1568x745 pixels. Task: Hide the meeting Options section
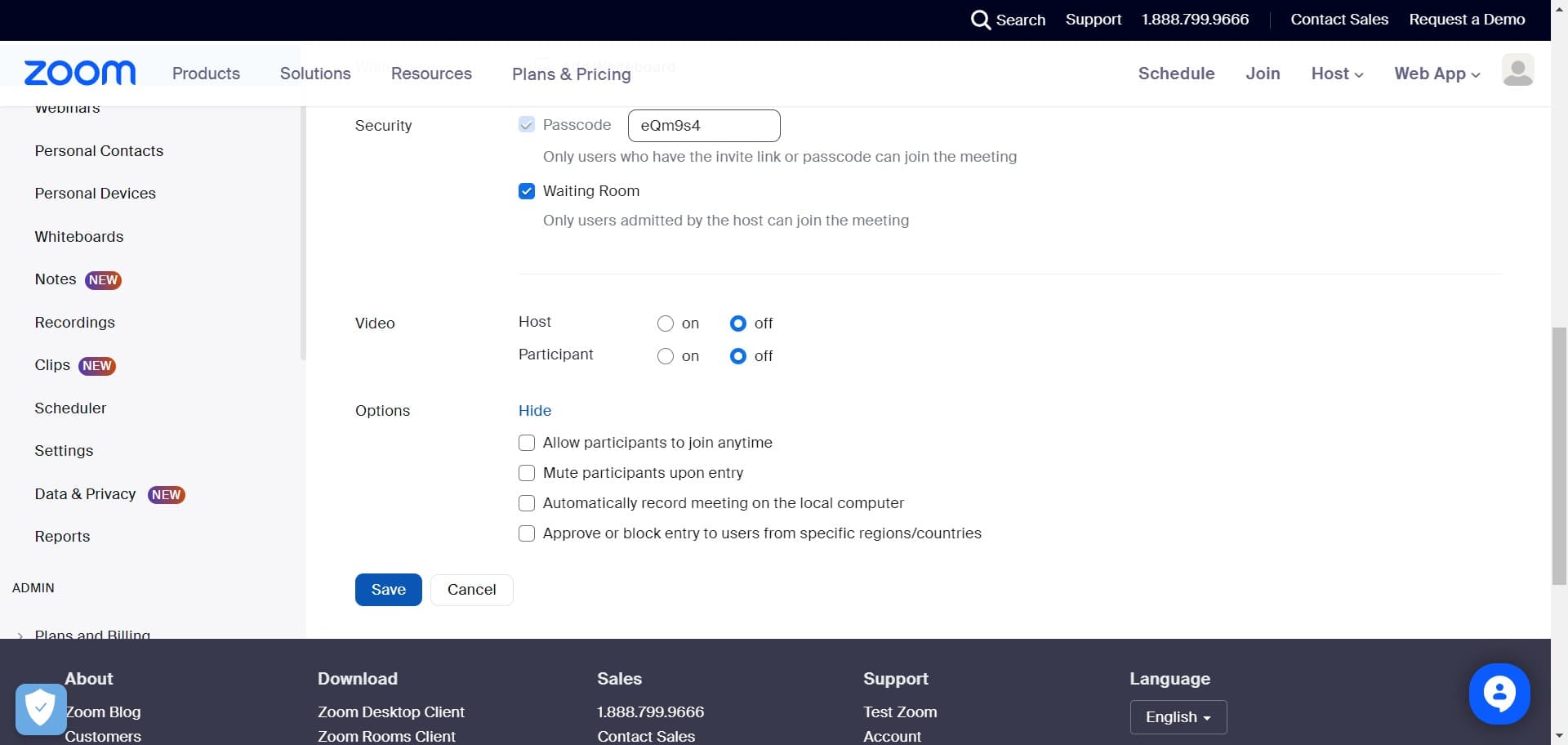point(535,411)
